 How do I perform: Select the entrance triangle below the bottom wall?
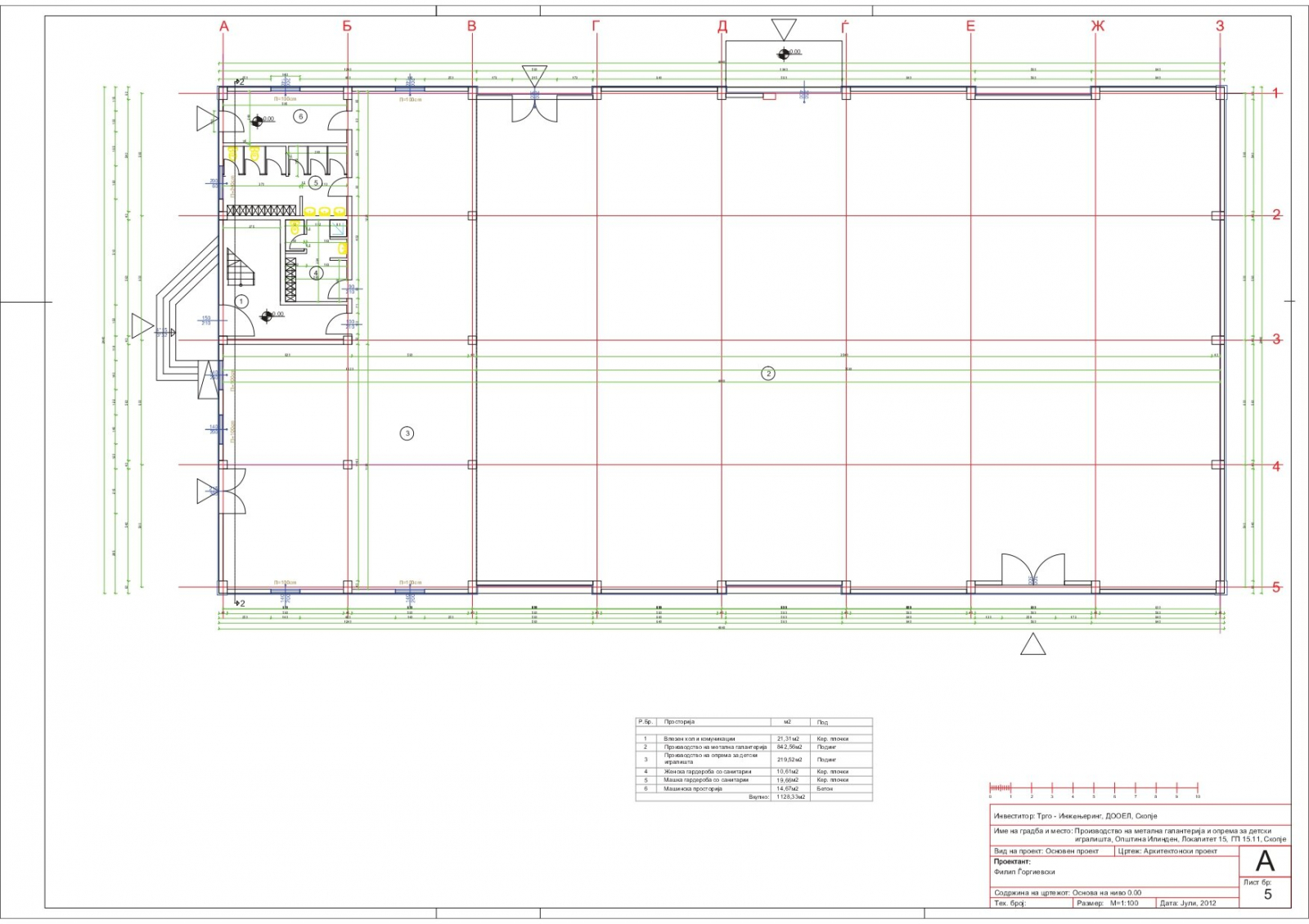[x=1032, y=644]
